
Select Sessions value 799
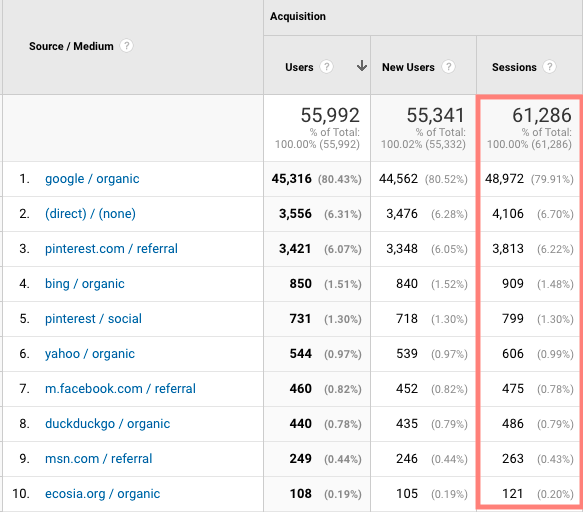click(513, 319)
